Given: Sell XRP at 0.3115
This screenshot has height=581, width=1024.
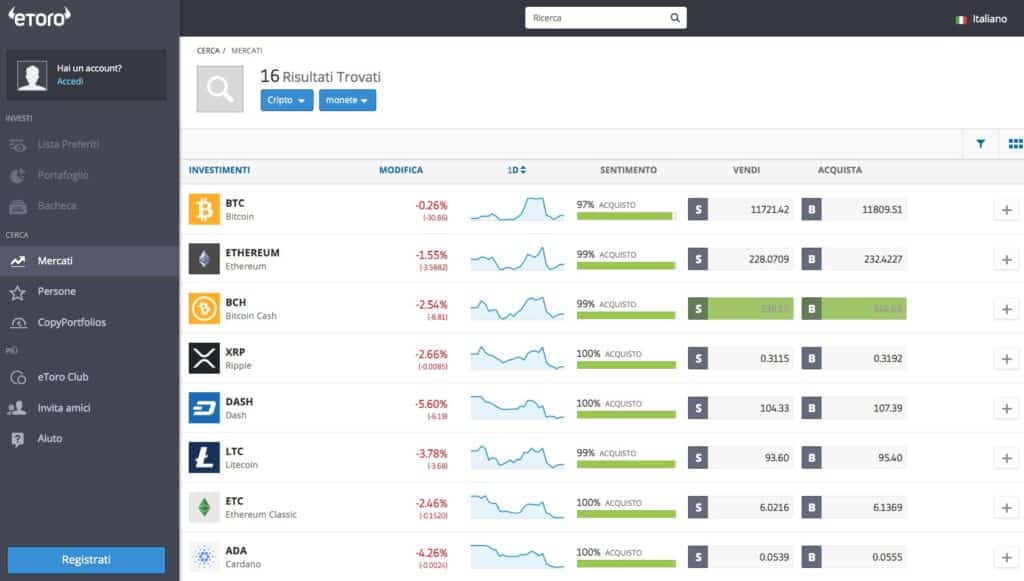Looking at the screenshot, I should click(x=741, y=358).
